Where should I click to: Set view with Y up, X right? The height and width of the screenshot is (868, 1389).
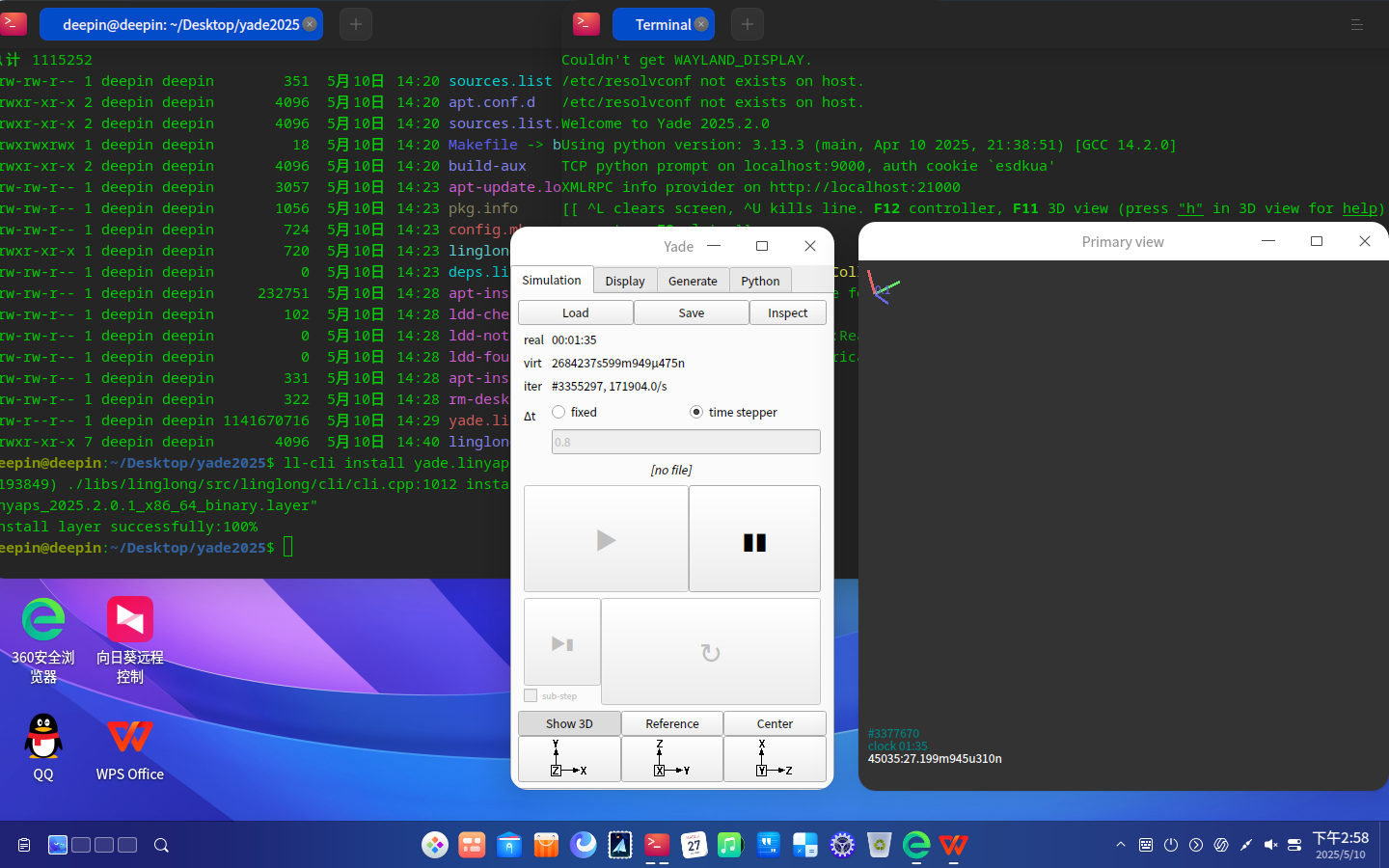click(569, 759)
